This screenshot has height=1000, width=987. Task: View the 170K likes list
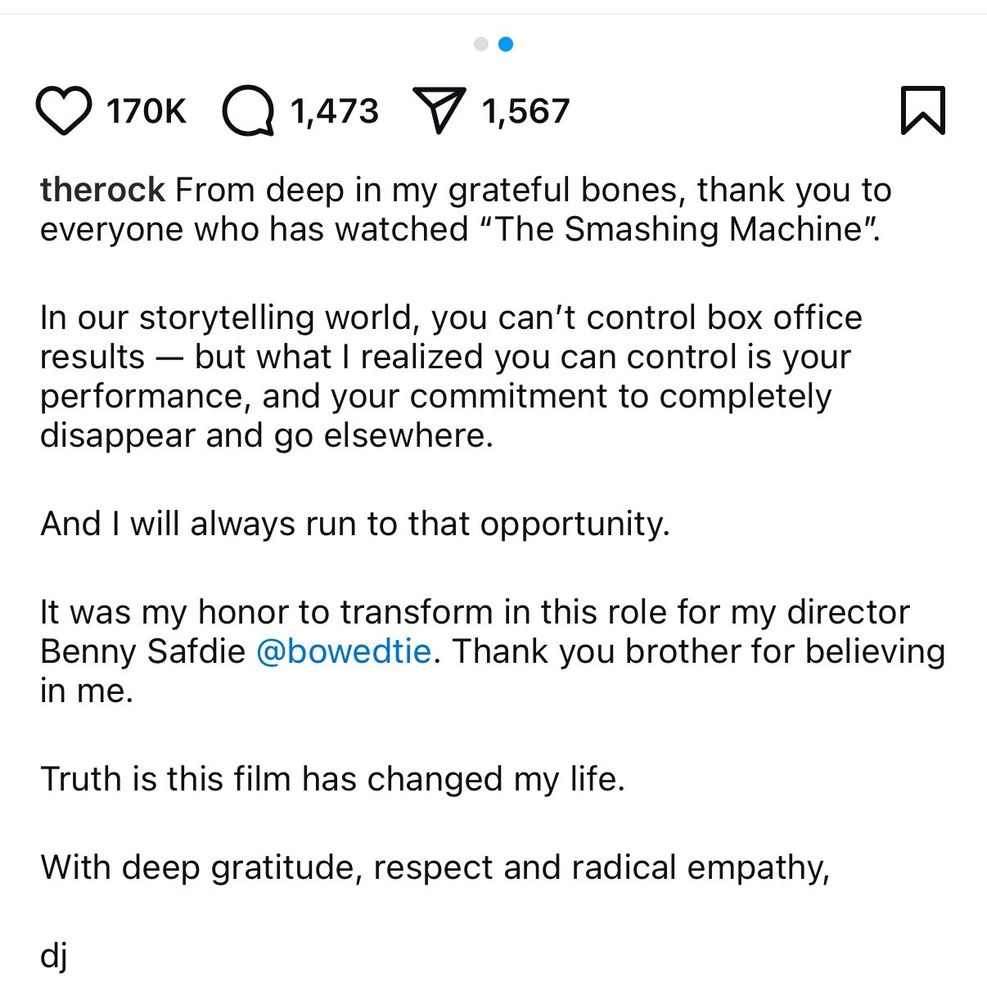146,111
